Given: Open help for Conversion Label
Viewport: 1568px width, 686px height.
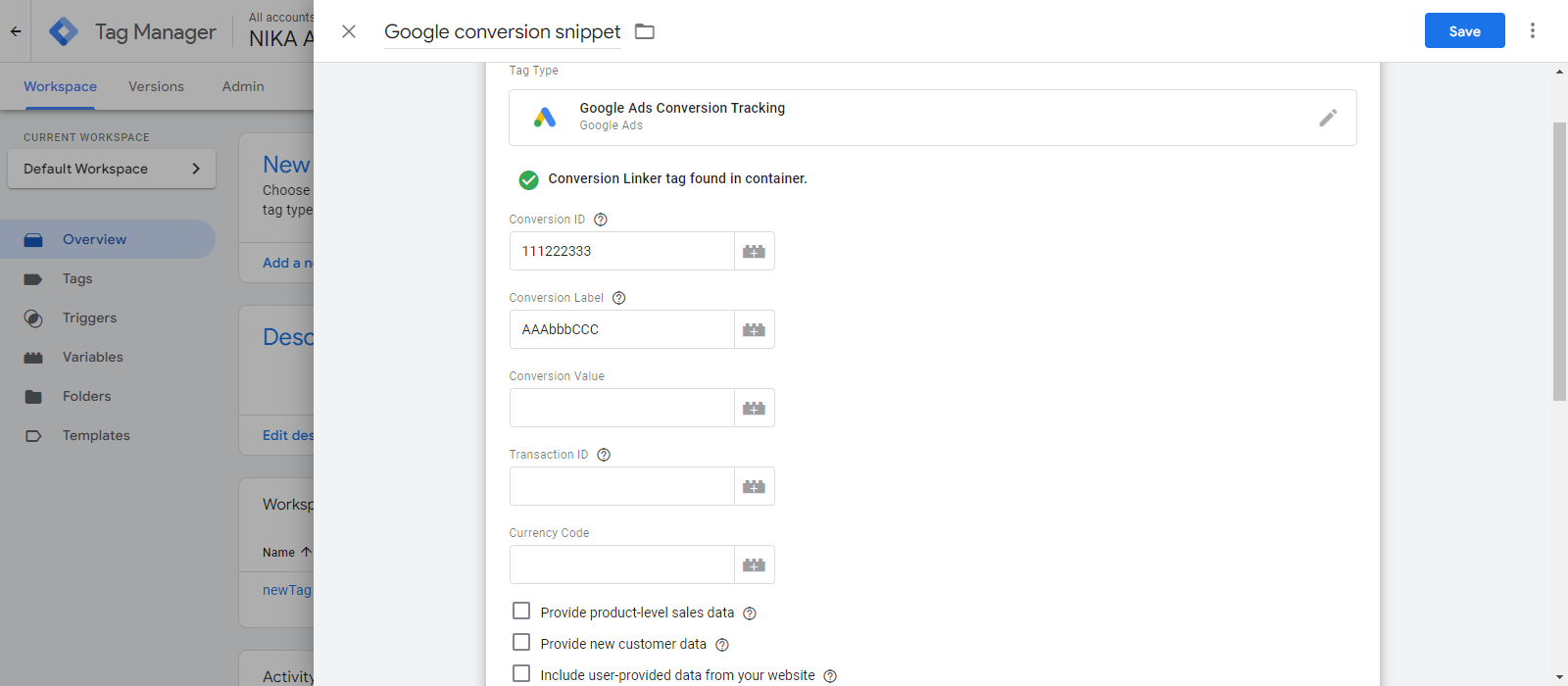Looking at the screenshot, I should point(618,298).
